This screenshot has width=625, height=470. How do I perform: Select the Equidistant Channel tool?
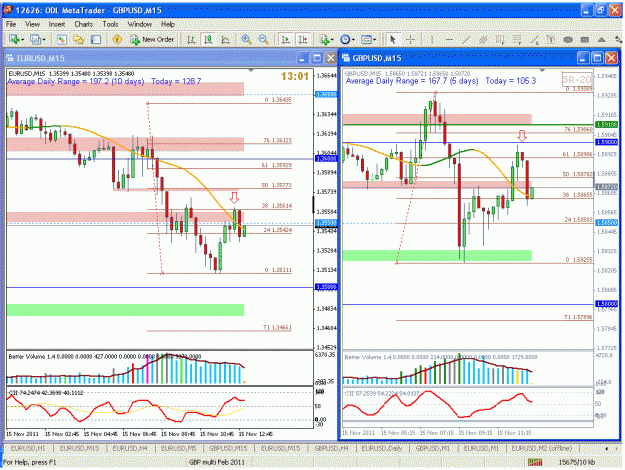point(483,39)
